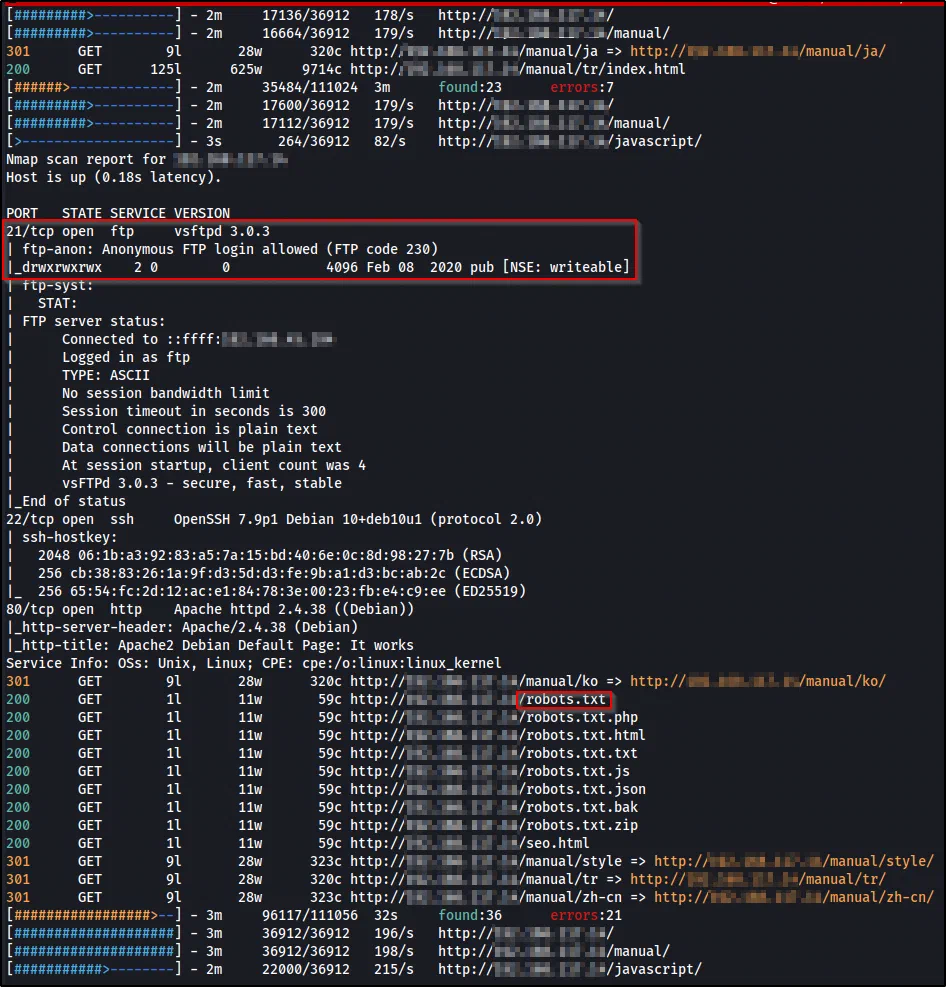Click 'No session bandwidth limit' line
This screenshot has width=946, height=987.
(x=166, y=393)
